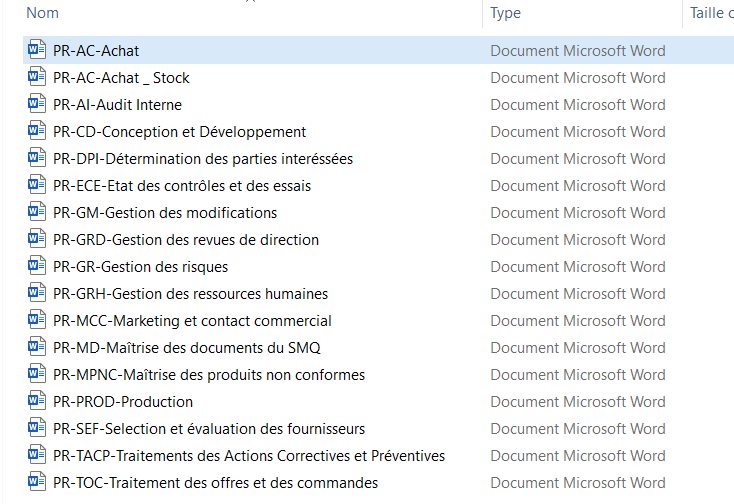Select the PR-AC-Achat _ Stock file name
This screenshot has height=504, width=734.
pyautogui.click(x=121, y=77)
